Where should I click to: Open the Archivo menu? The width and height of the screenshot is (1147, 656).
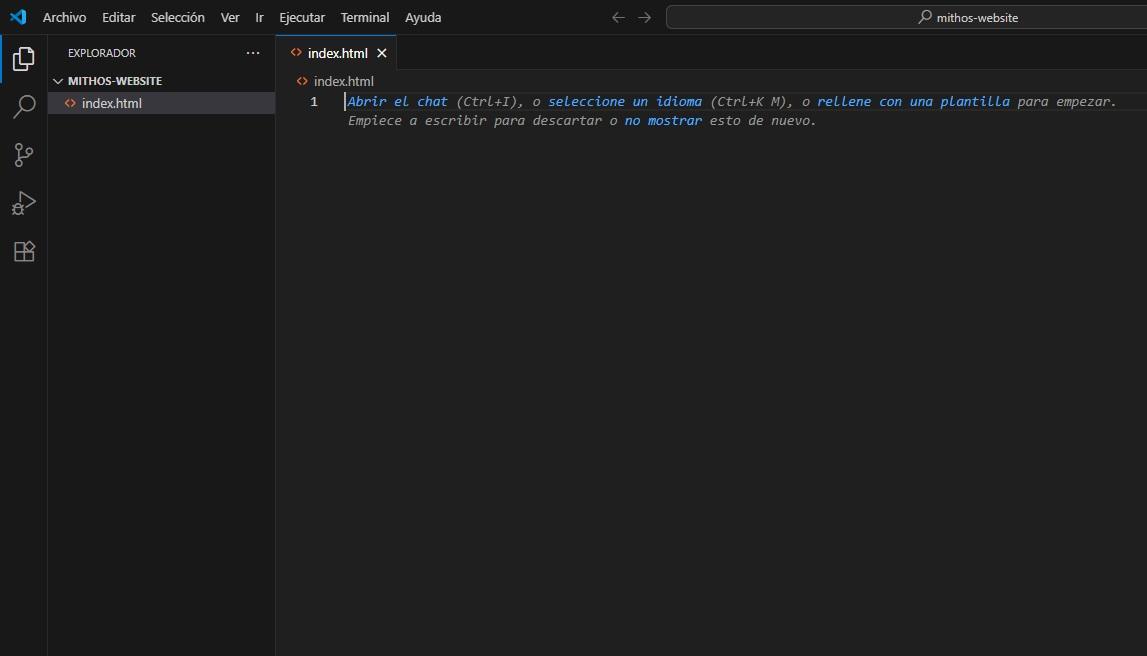64,17
